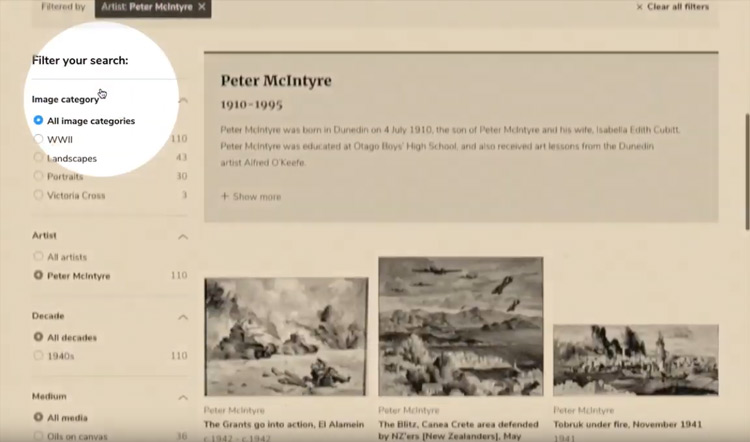Select the 1940s decade filter
The image size is (750, 442).
click(38, 355)
